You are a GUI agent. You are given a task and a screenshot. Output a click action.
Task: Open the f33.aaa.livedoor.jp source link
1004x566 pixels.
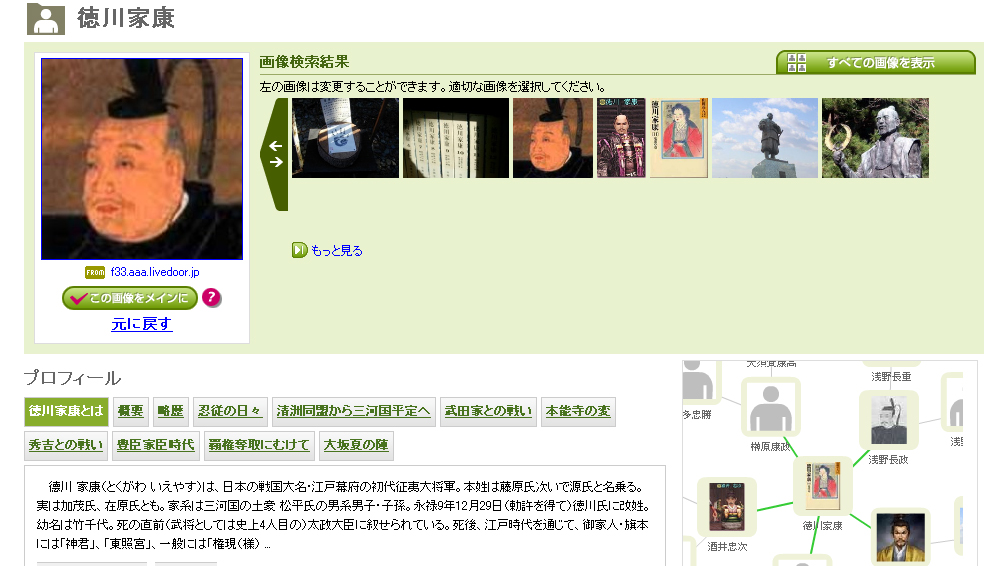point(155,272)
